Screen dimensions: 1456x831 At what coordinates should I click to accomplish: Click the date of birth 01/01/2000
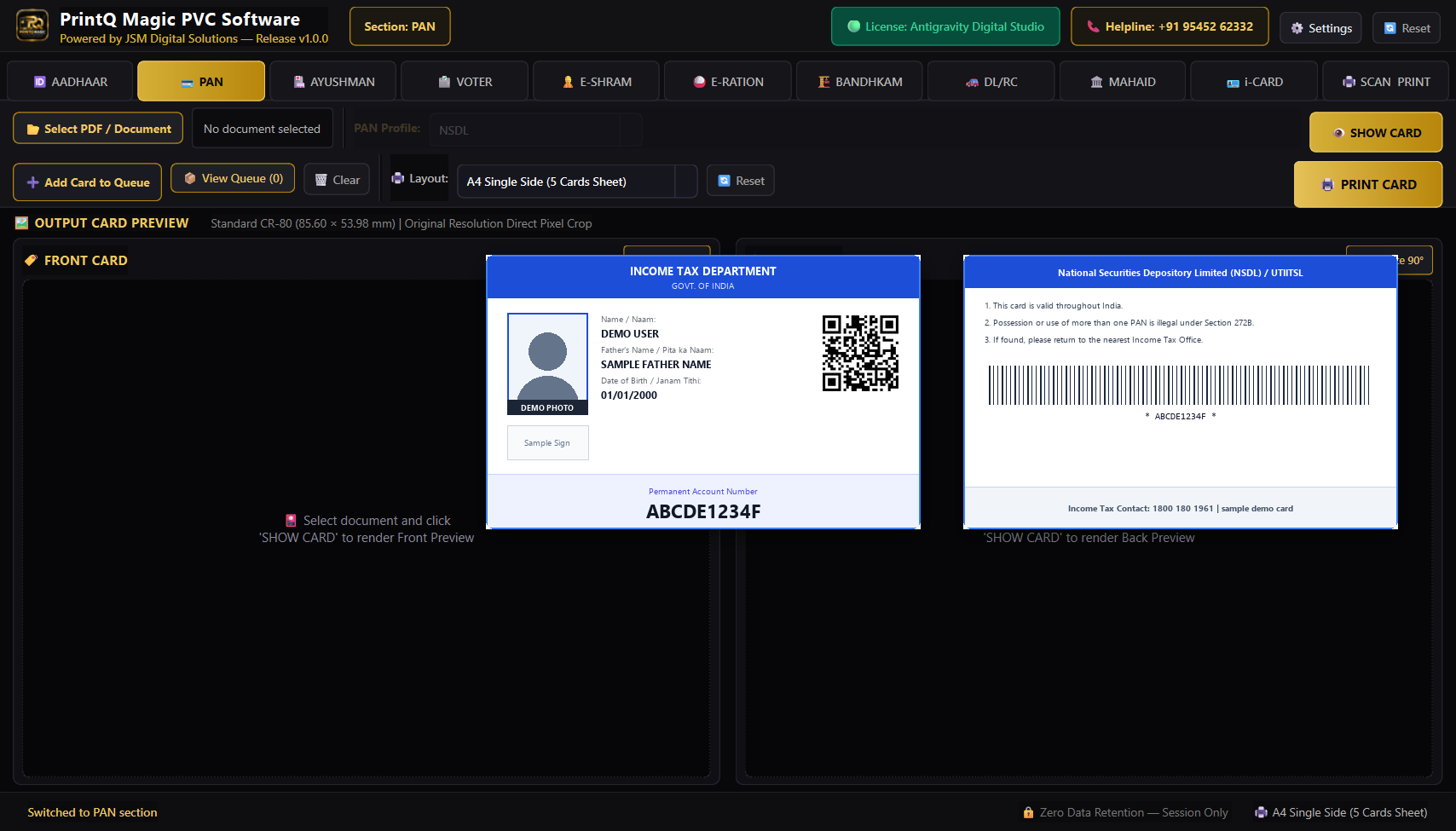[629, 395]
